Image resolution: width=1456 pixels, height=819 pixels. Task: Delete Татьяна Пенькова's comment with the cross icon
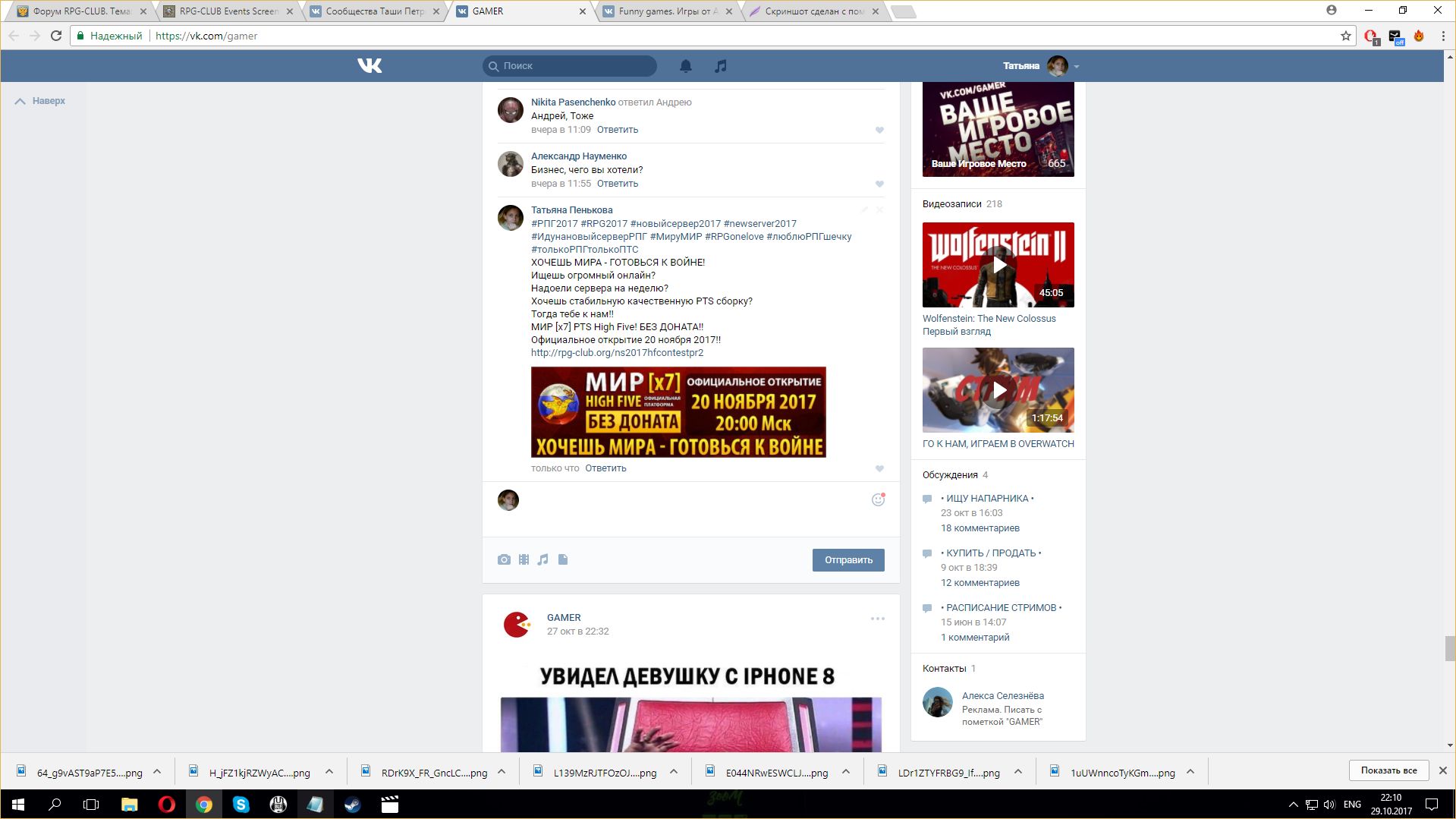(x=880, y=209)
